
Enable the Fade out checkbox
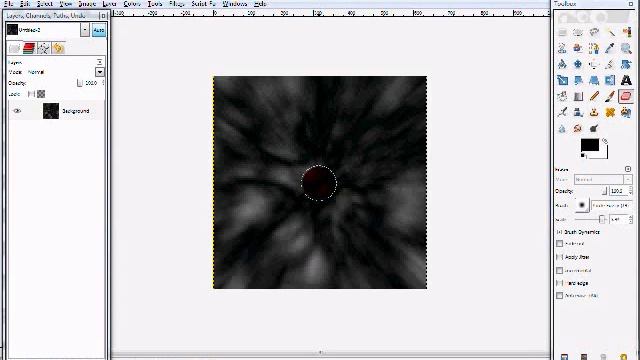[x=560, y=244]
